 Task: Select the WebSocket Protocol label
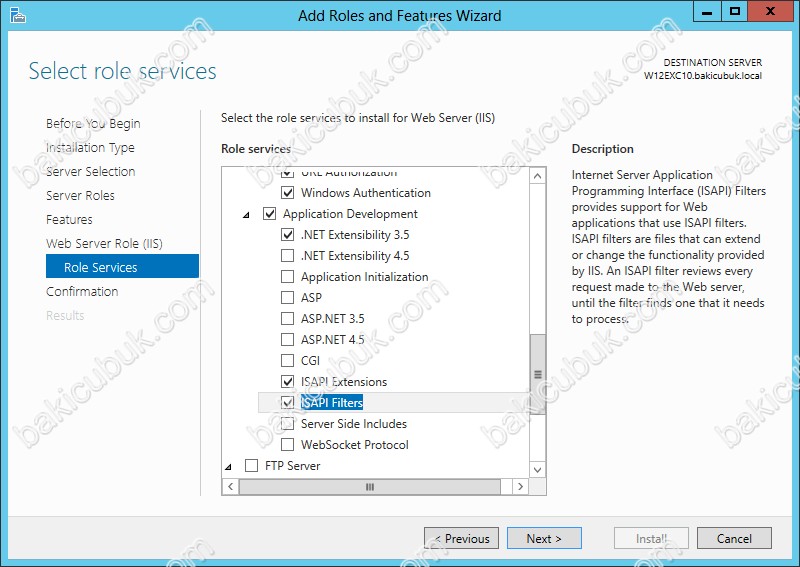[355, 445]
